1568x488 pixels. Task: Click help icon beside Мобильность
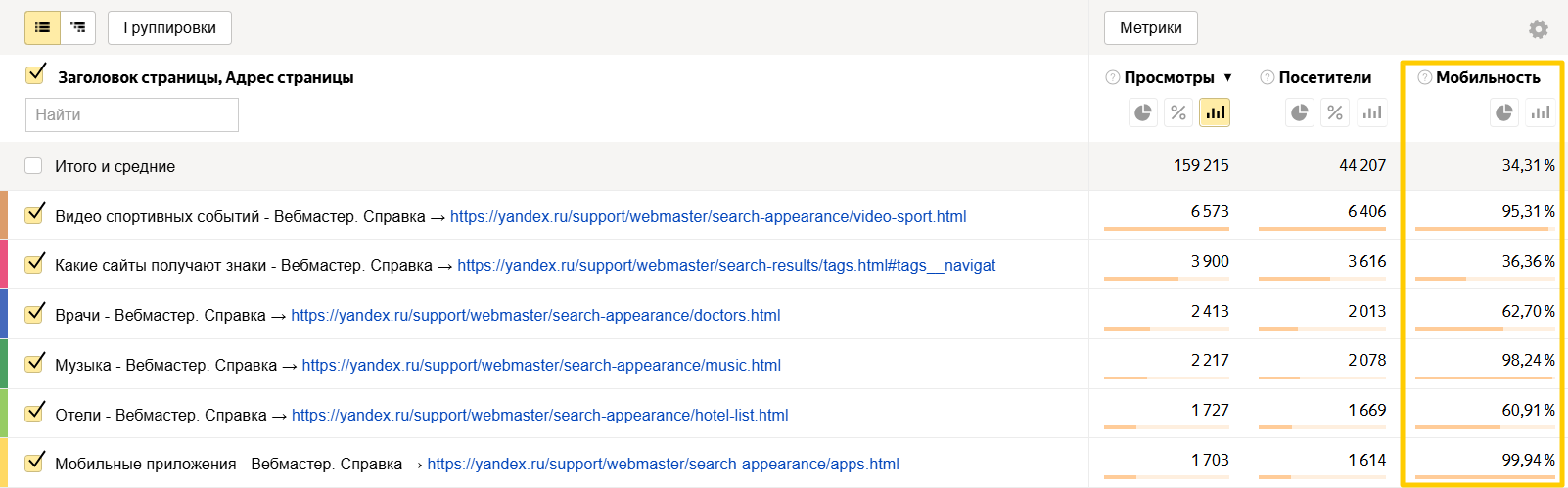click(1425, 77)
